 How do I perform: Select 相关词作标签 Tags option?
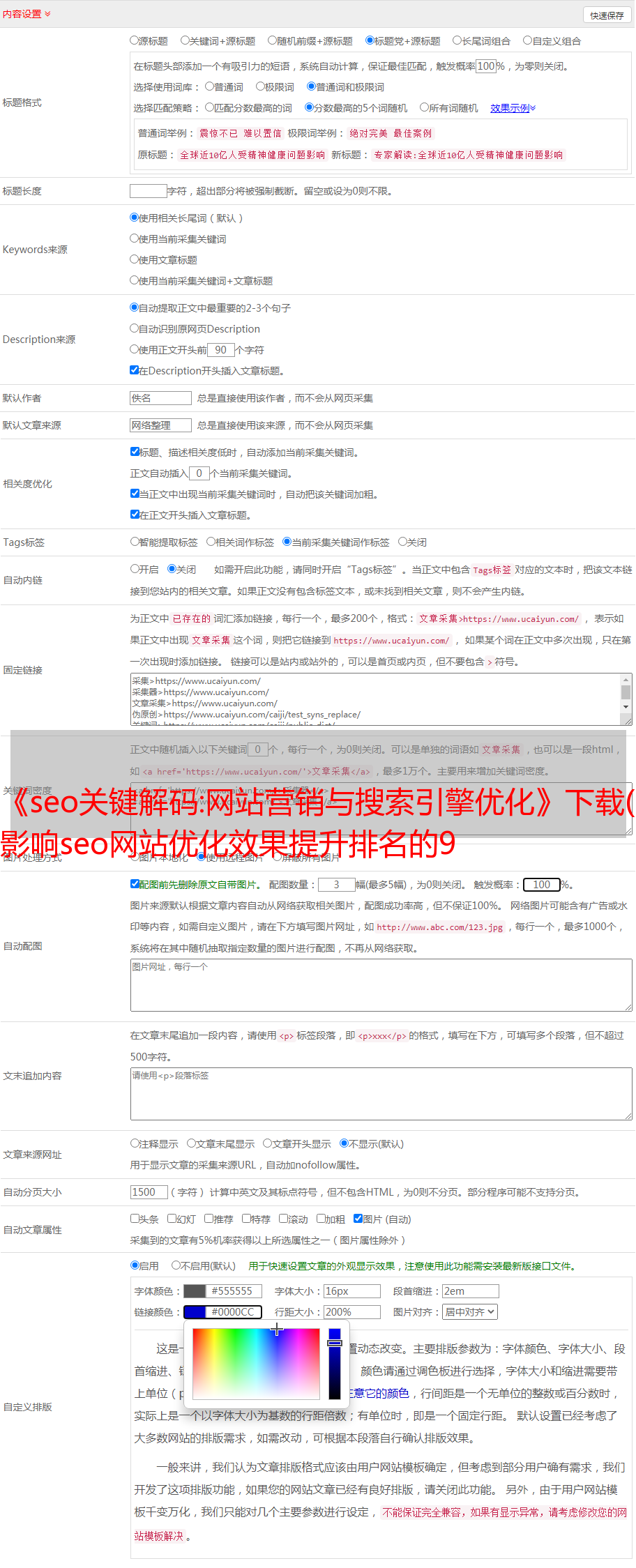[211, 542]
